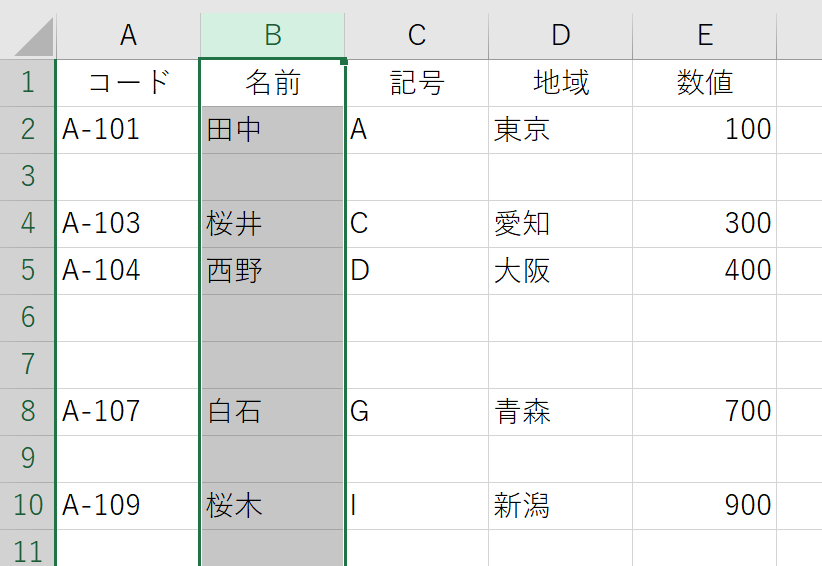Viewport: 822px width, 566px height.
Task: Select row 6 header
Action: coord(27,318)
